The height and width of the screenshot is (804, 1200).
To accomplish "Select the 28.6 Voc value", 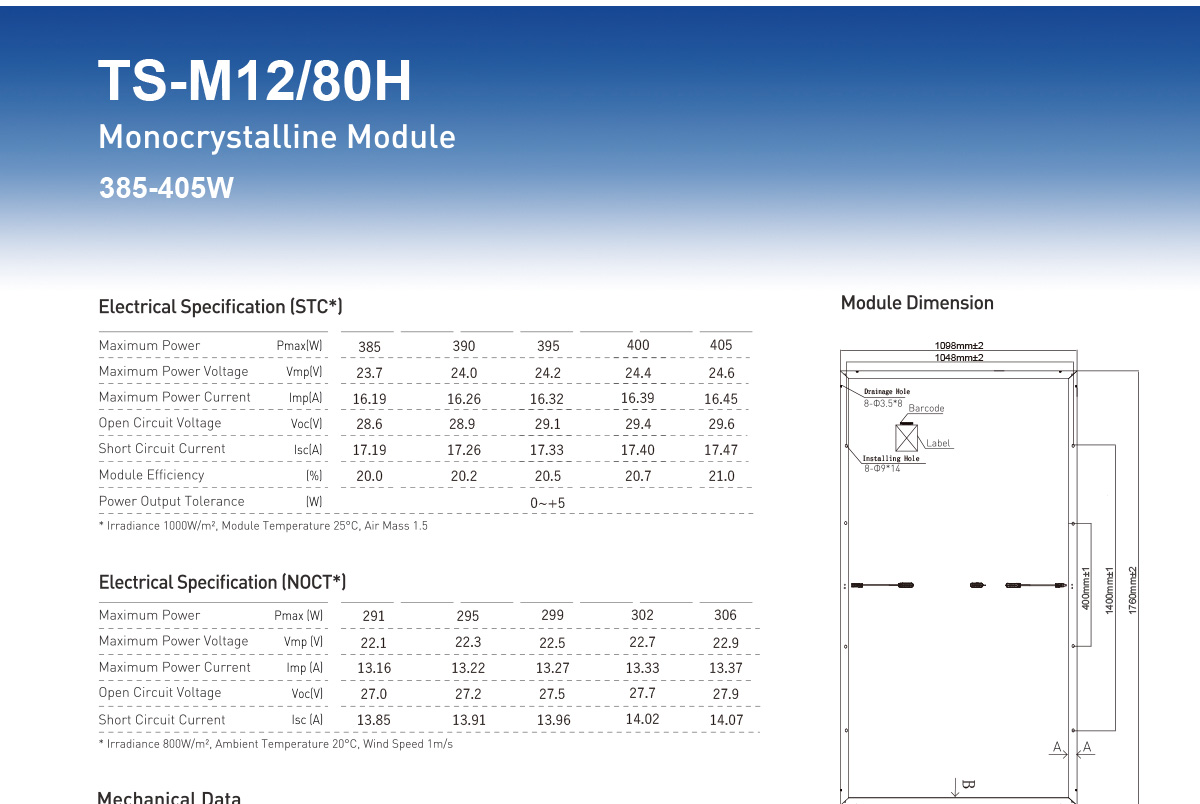I will (369, 424).
